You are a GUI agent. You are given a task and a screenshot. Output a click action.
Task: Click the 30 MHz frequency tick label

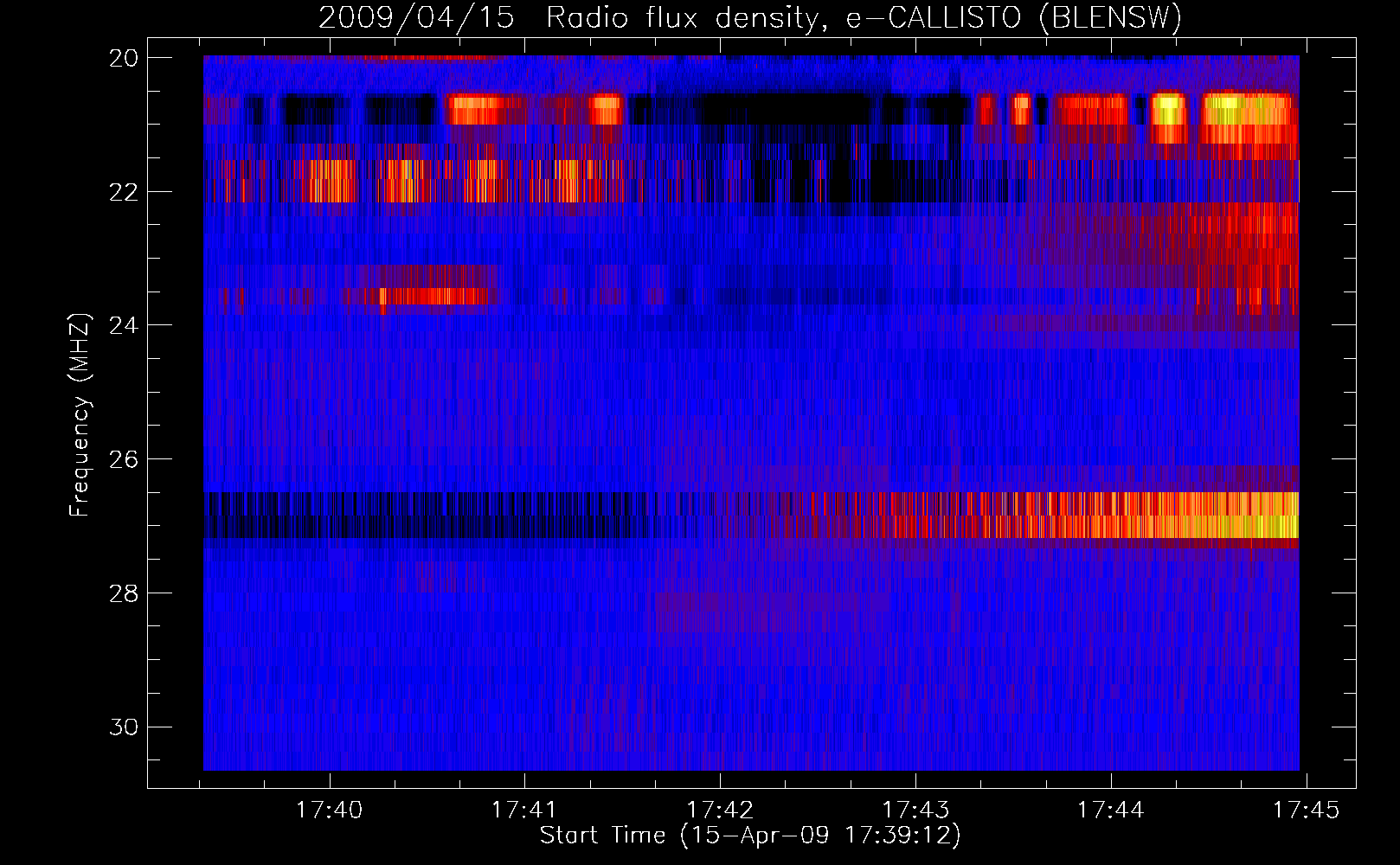pos(124,727)
